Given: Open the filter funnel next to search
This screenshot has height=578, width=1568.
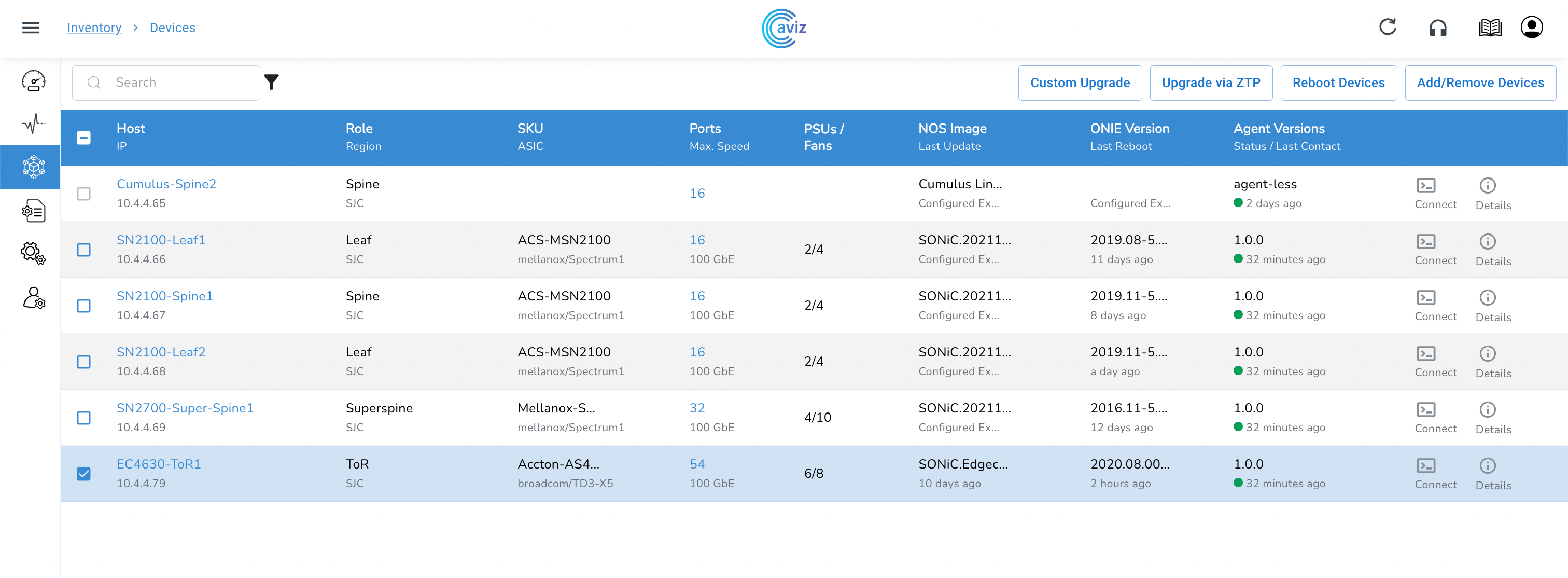Looking at the screenshot, I should [x=272, y=82].
